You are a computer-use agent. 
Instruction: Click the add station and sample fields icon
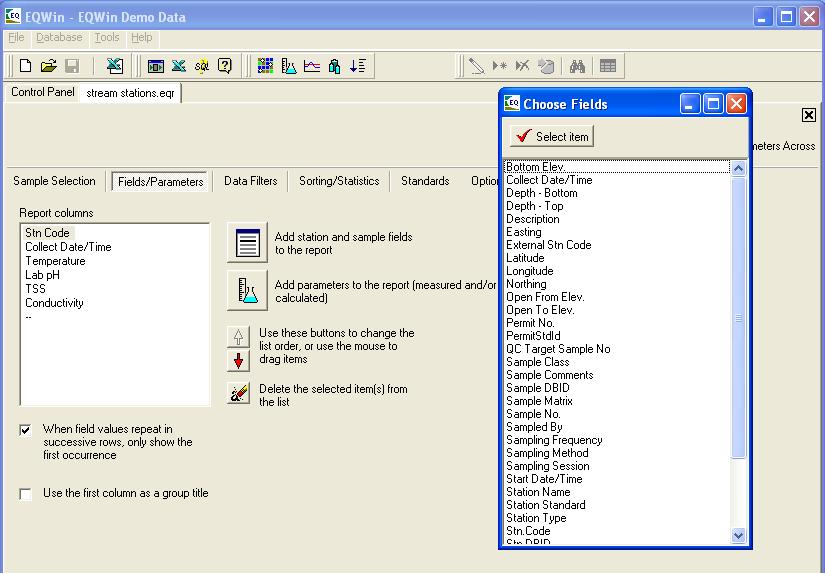(247, 243)
